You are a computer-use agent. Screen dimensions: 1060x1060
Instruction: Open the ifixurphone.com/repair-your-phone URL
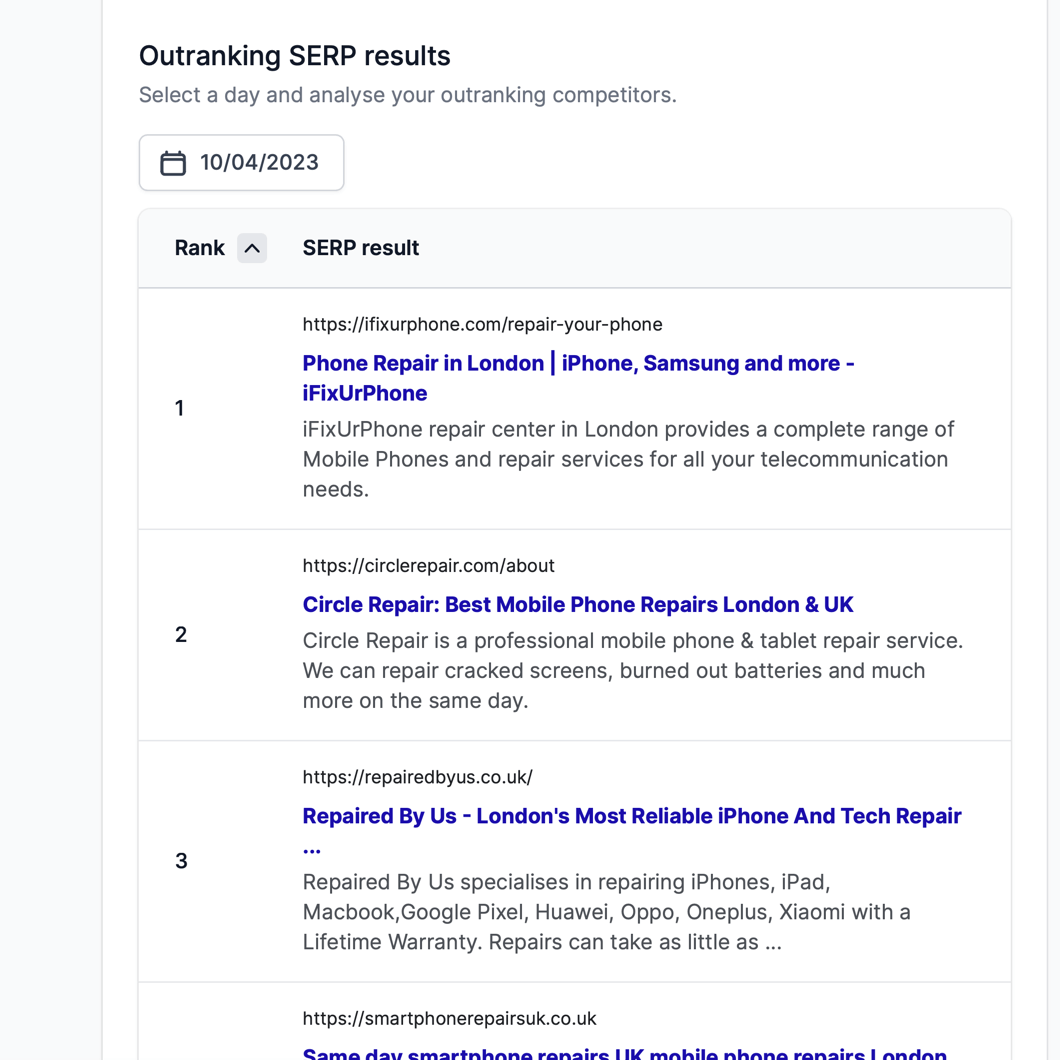click(482, 324)
